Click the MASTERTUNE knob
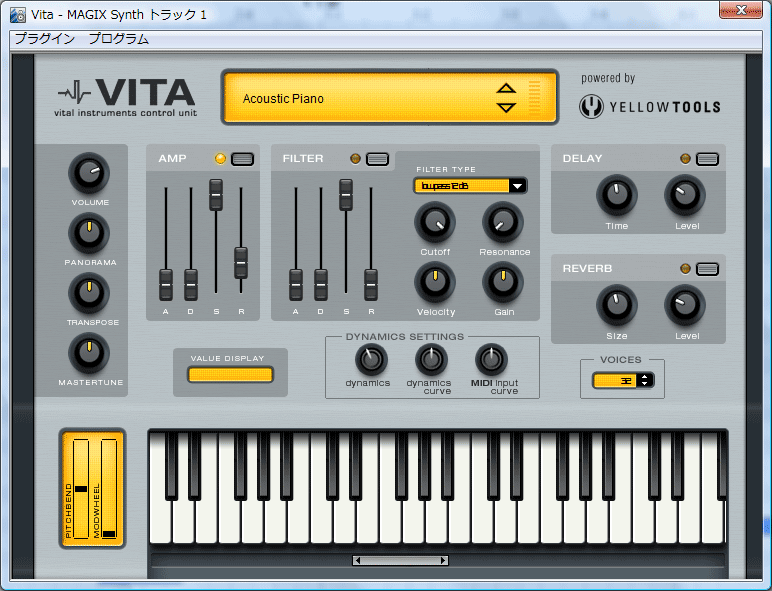 tap(89, 353)
